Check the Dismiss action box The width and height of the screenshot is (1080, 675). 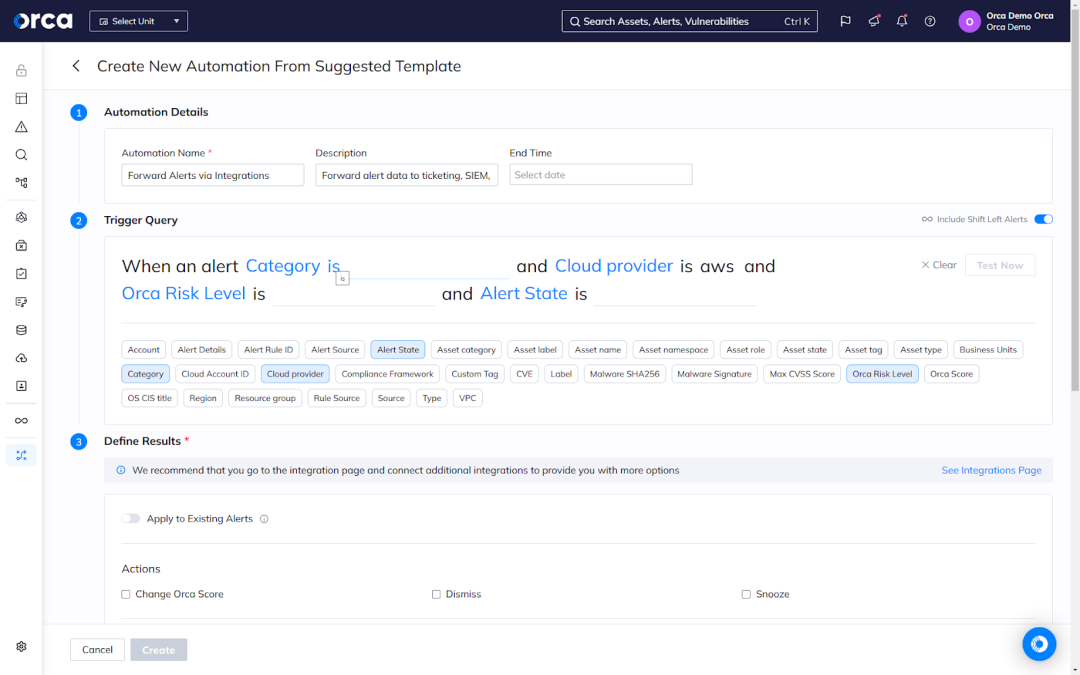(x=436, y=594)
